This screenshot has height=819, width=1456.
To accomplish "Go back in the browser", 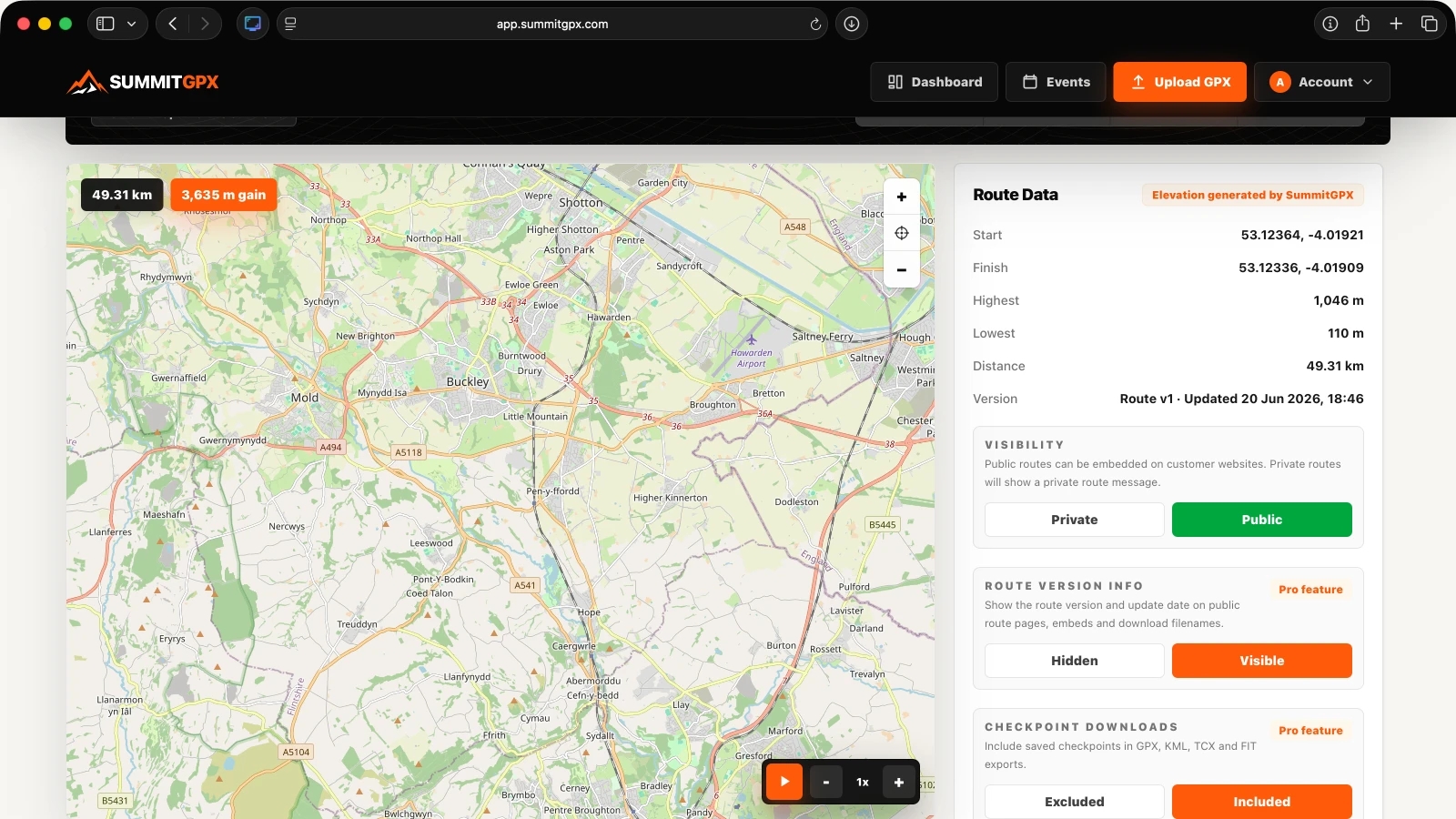I will click(x=173, y=24).
